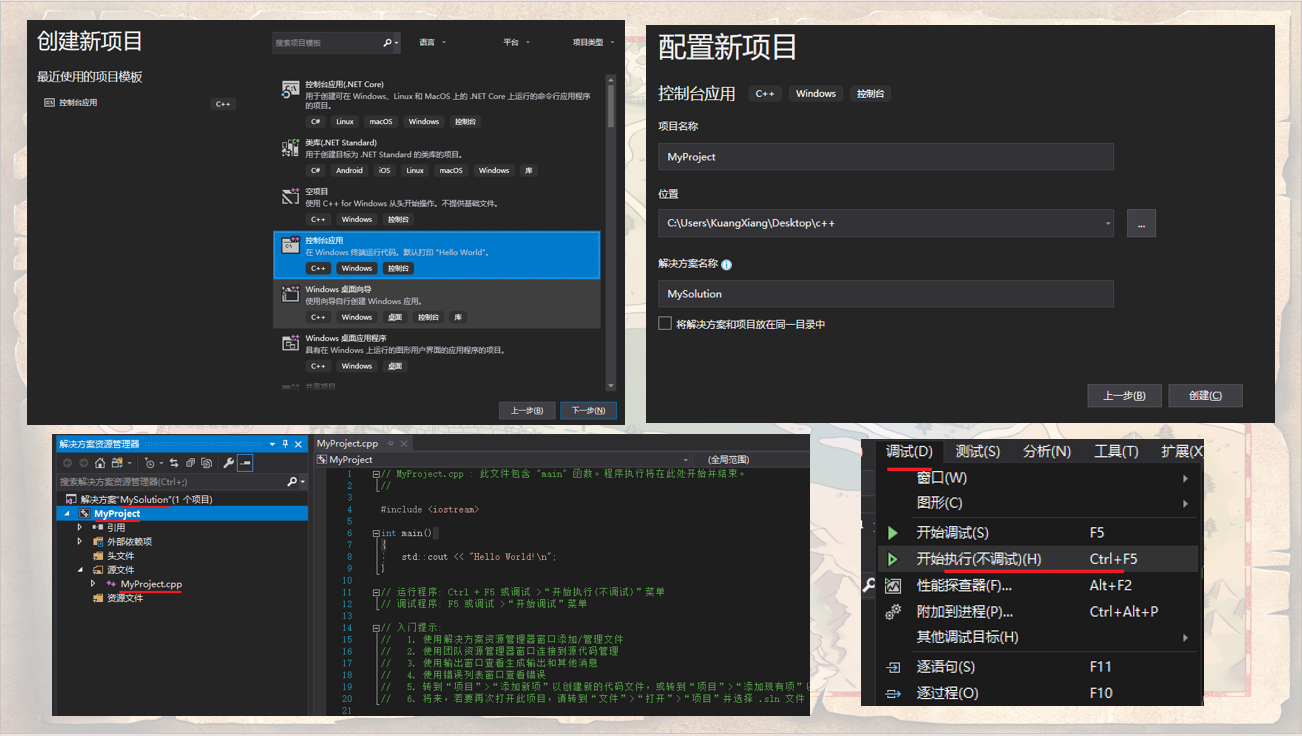Click the 上一步(B) button in configure project dialog
1302x736 pixels.
click(x=1125, y=396)
